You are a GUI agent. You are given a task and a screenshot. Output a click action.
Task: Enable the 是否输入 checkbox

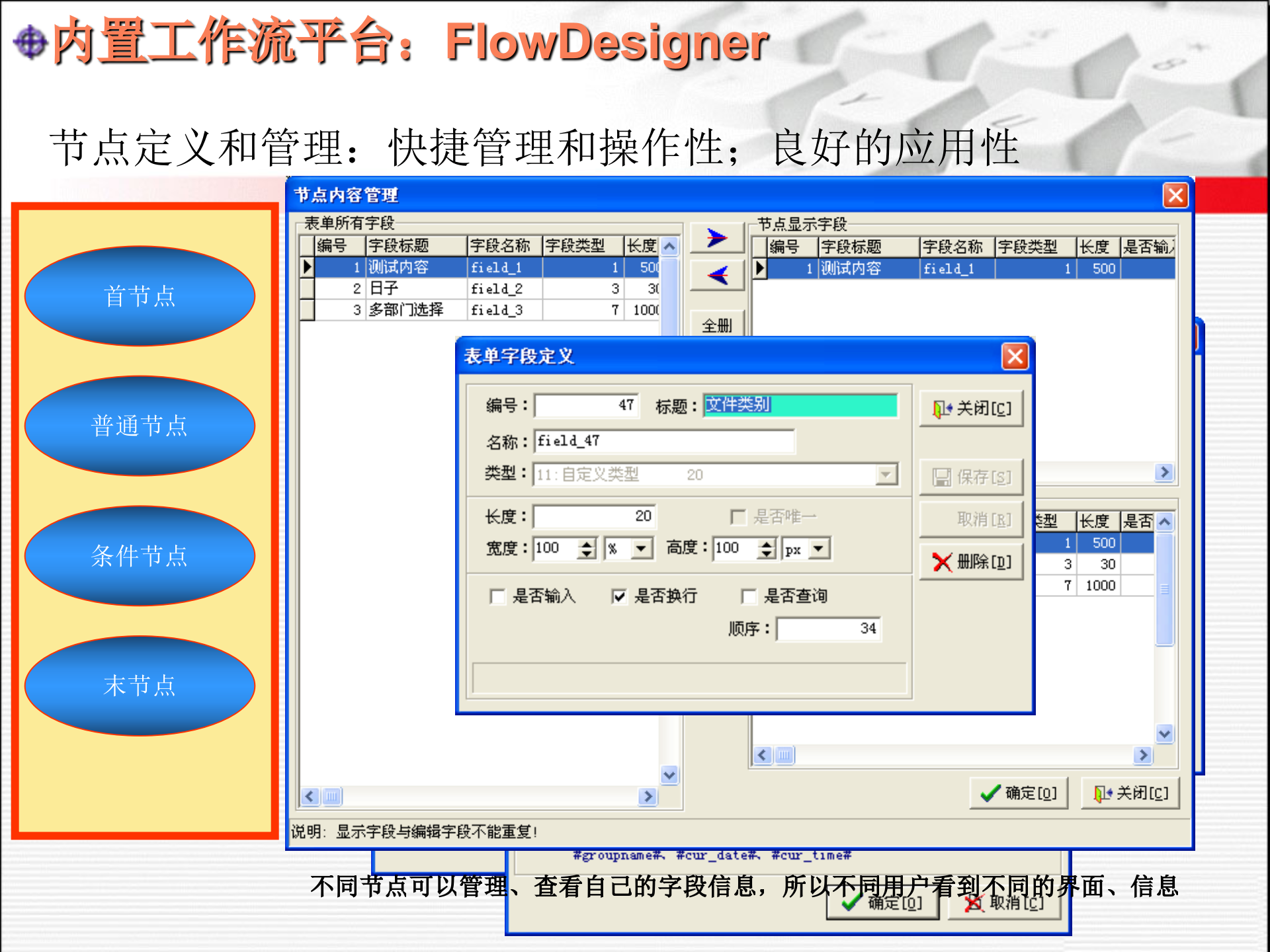pos(497,596)
